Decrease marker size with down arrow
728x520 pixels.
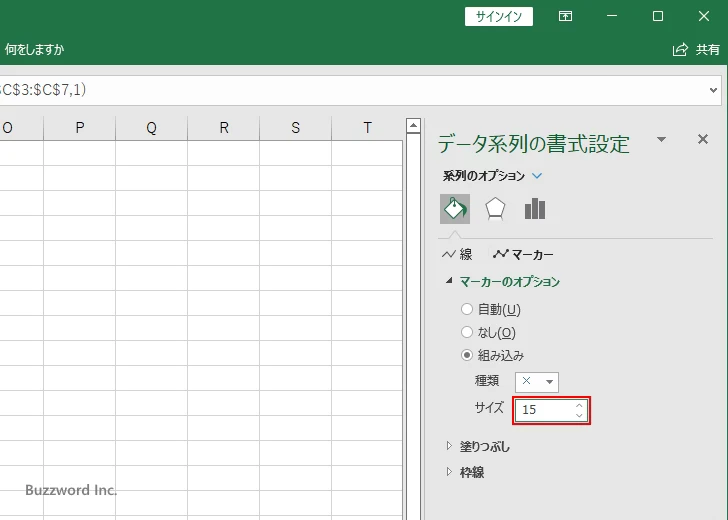[579, 415]
